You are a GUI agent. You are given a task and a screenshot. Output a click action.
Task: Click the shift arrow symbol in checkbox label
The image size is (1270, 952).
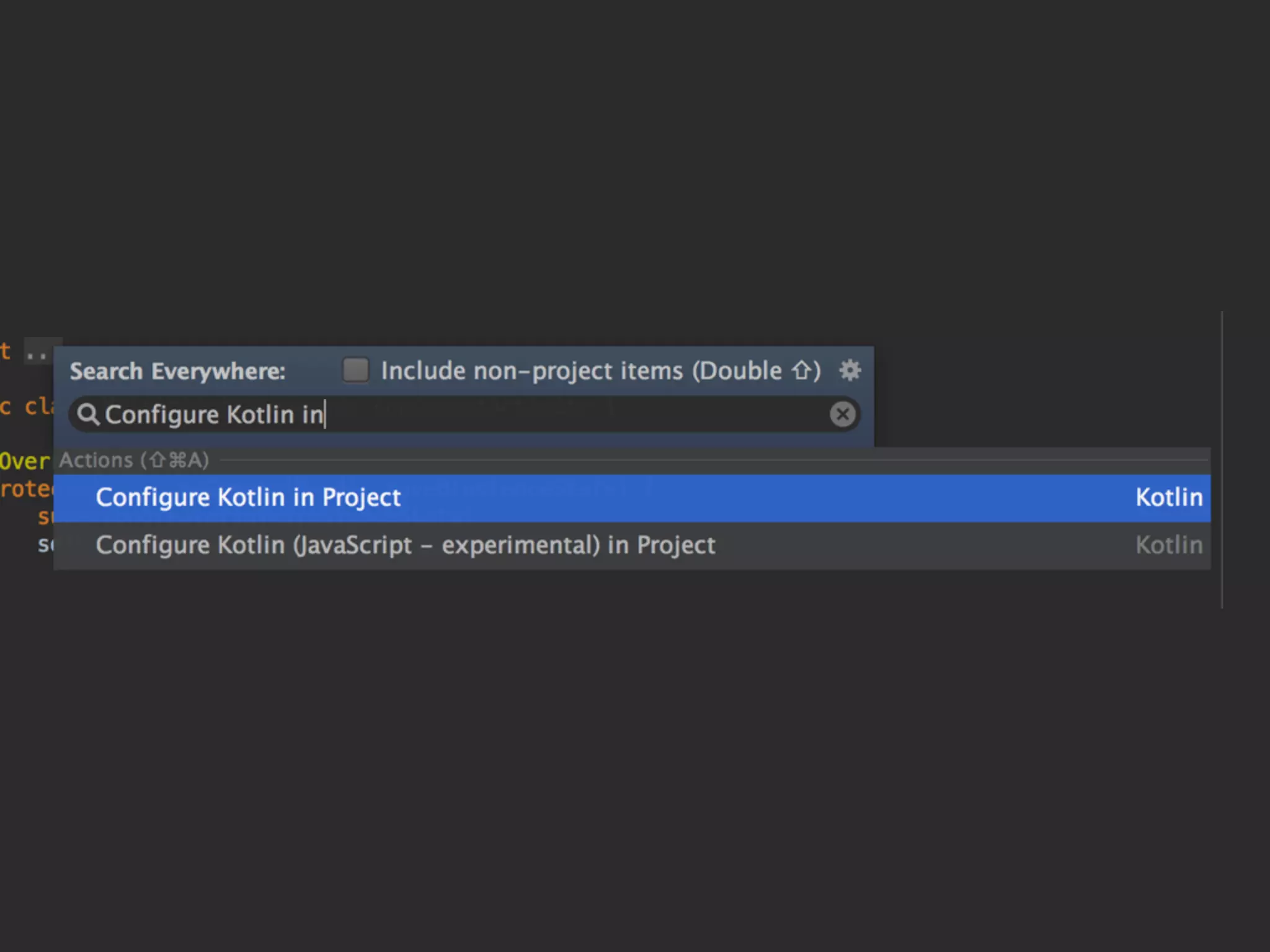801,371
